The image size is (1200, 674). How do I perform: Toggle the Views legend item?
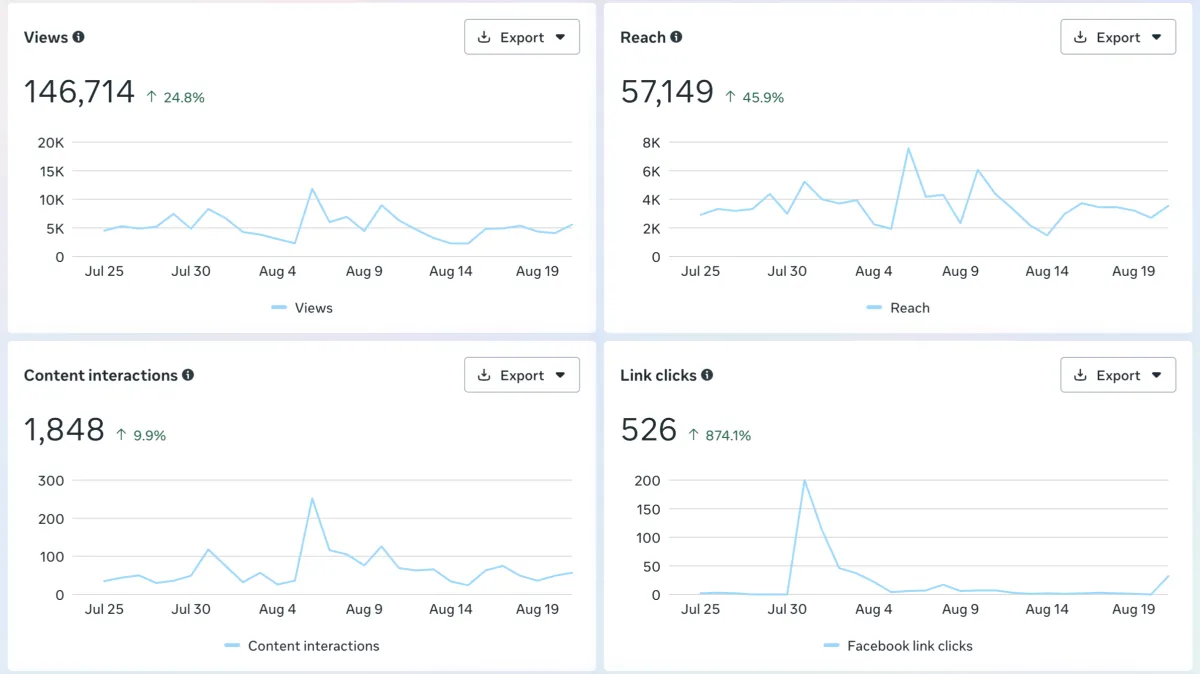[x=302, y=308]
